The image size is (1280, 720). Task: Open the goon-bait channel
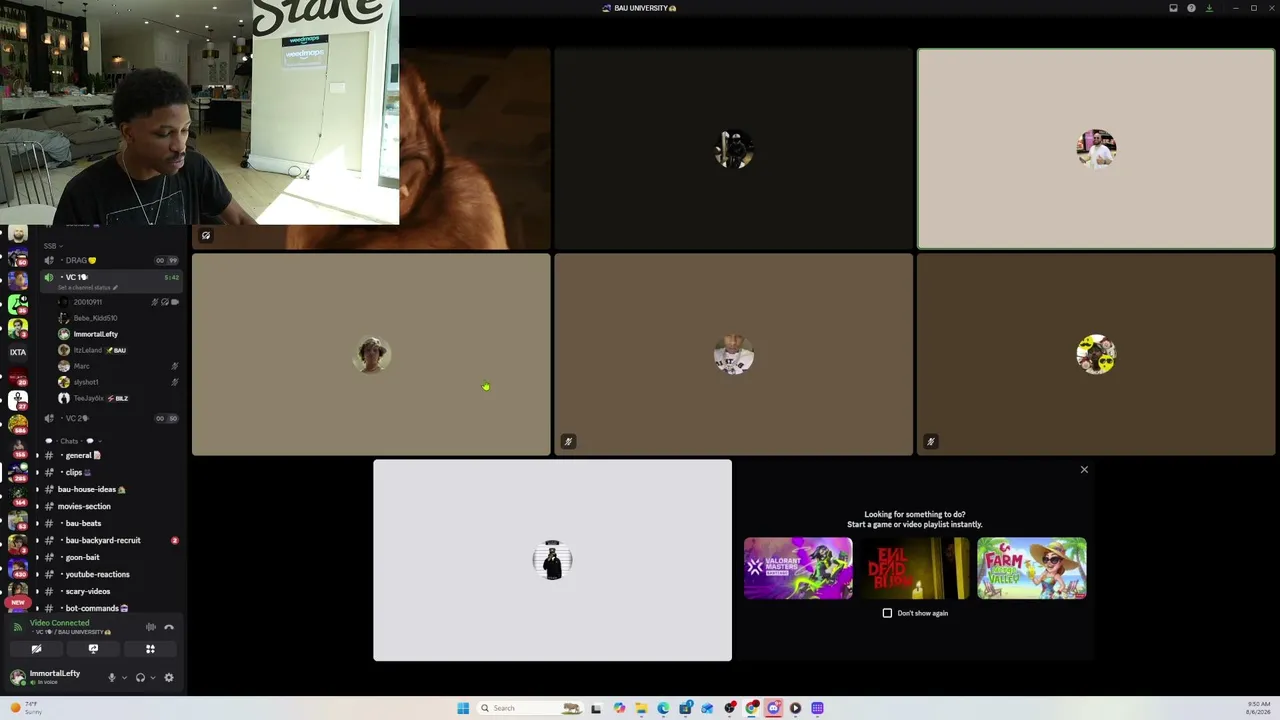(x=110, y=557)
